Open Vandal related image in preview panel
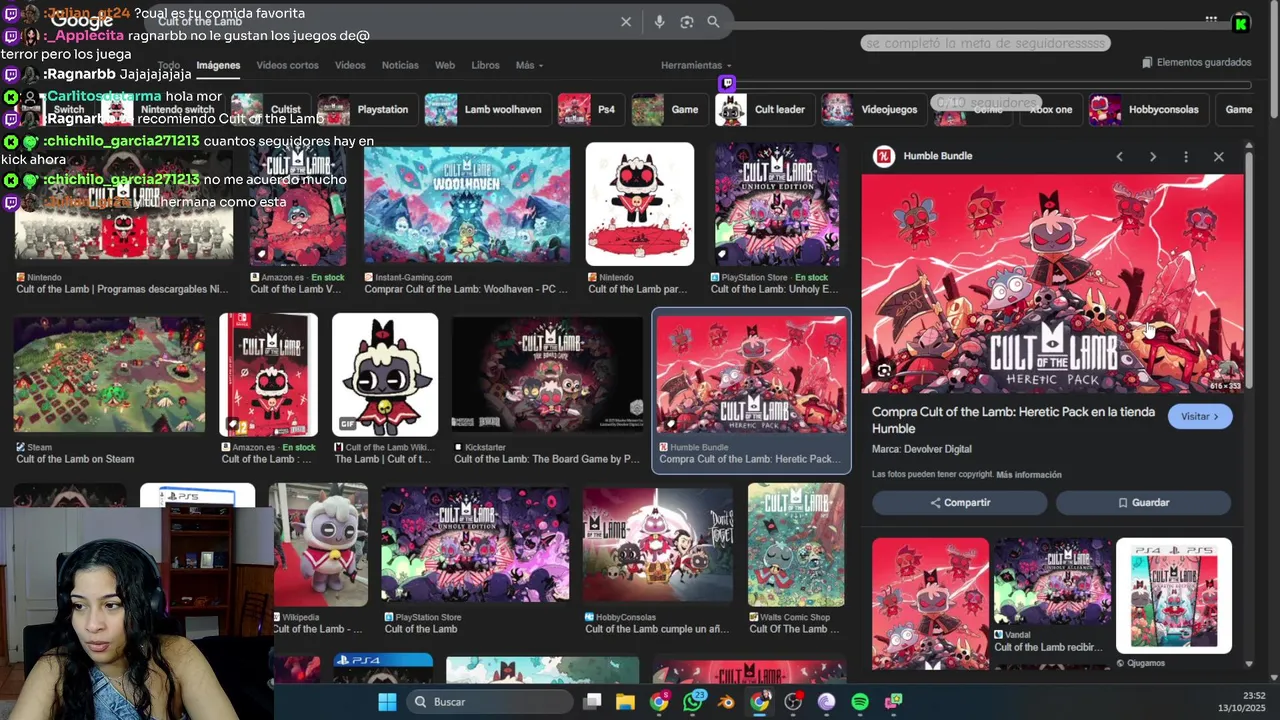1280x720 pixels. coord(1052,582)
